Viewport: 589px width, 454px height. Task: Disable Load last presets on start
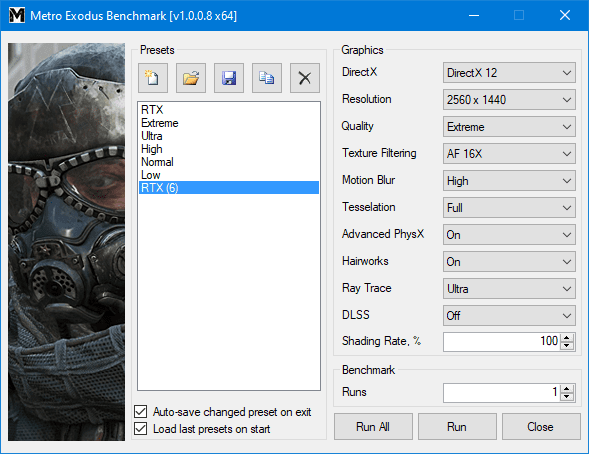140,428
